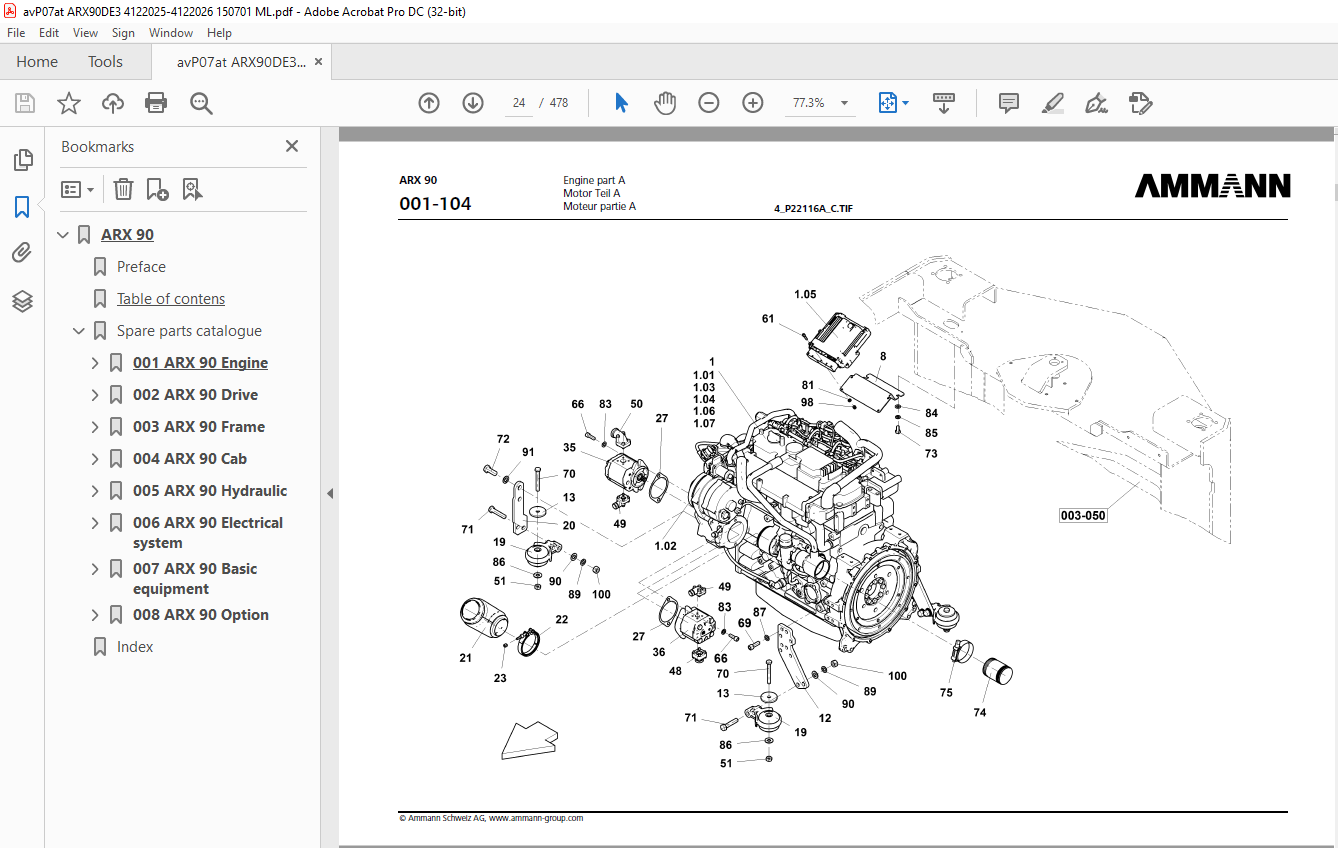This screenshot has width=1338, height=848.
Task: Expand 007 ARX 90 Basic equipment bookmark
Action: [95, 569]
